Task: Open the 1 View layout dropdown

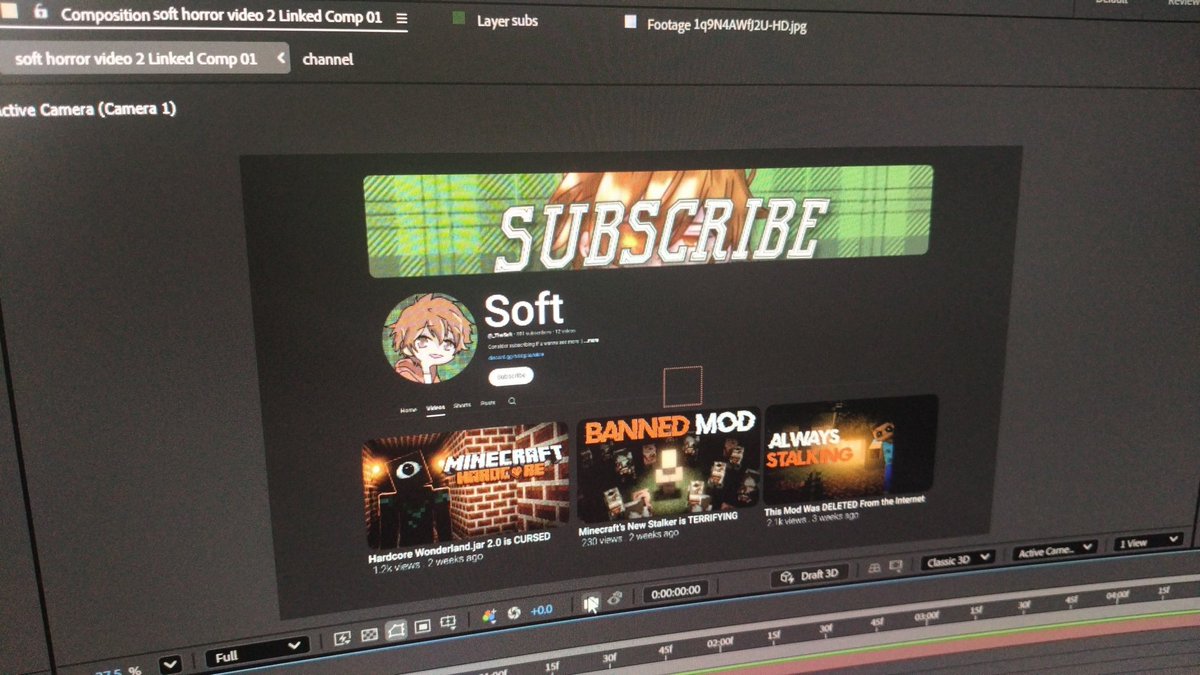Action: pos(1148,542)
